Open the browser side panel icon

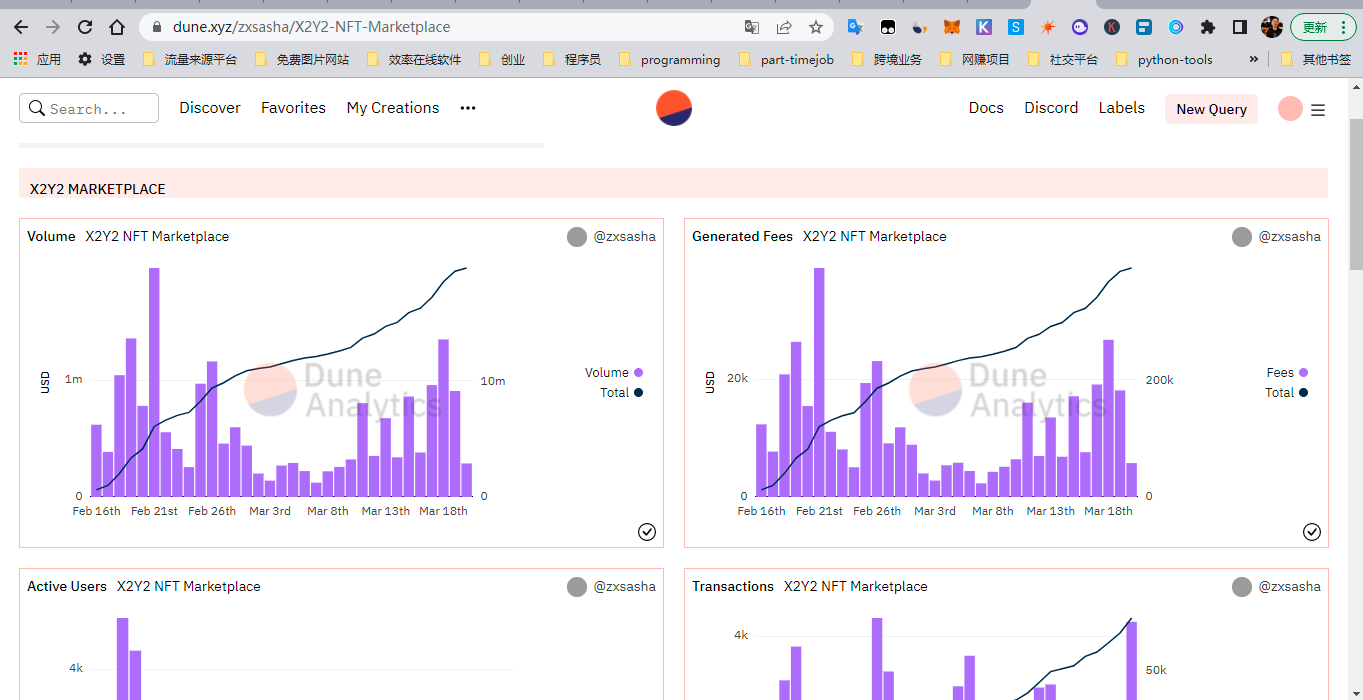[x=1240, y=27]
